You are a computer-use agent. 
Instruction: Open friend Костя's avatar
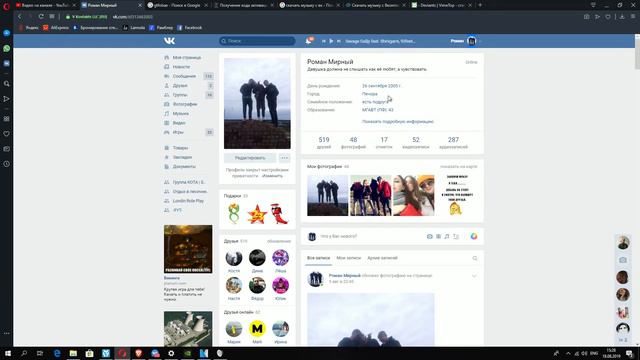coord(234,258)
